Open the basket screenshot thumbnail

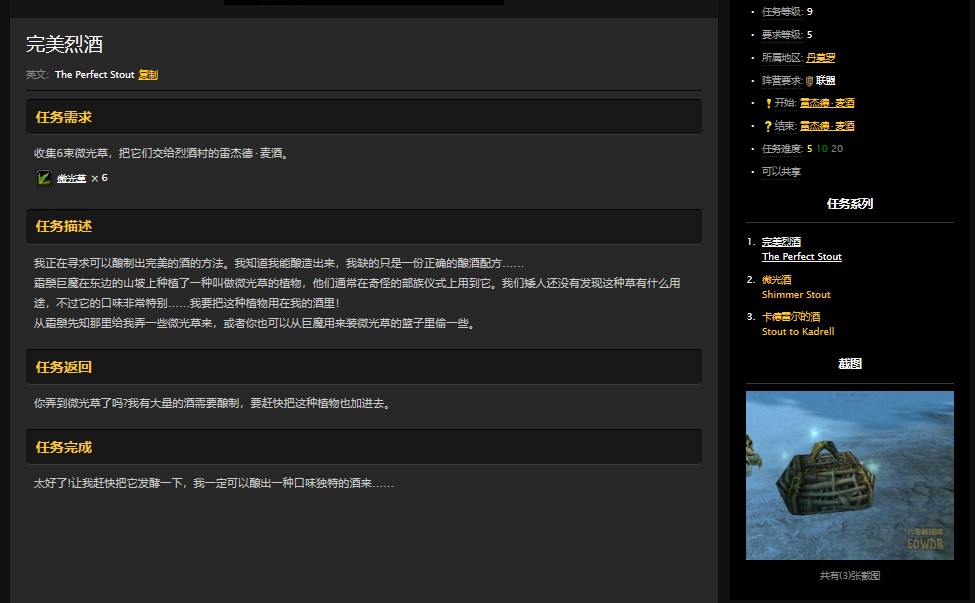coord(849,475)
